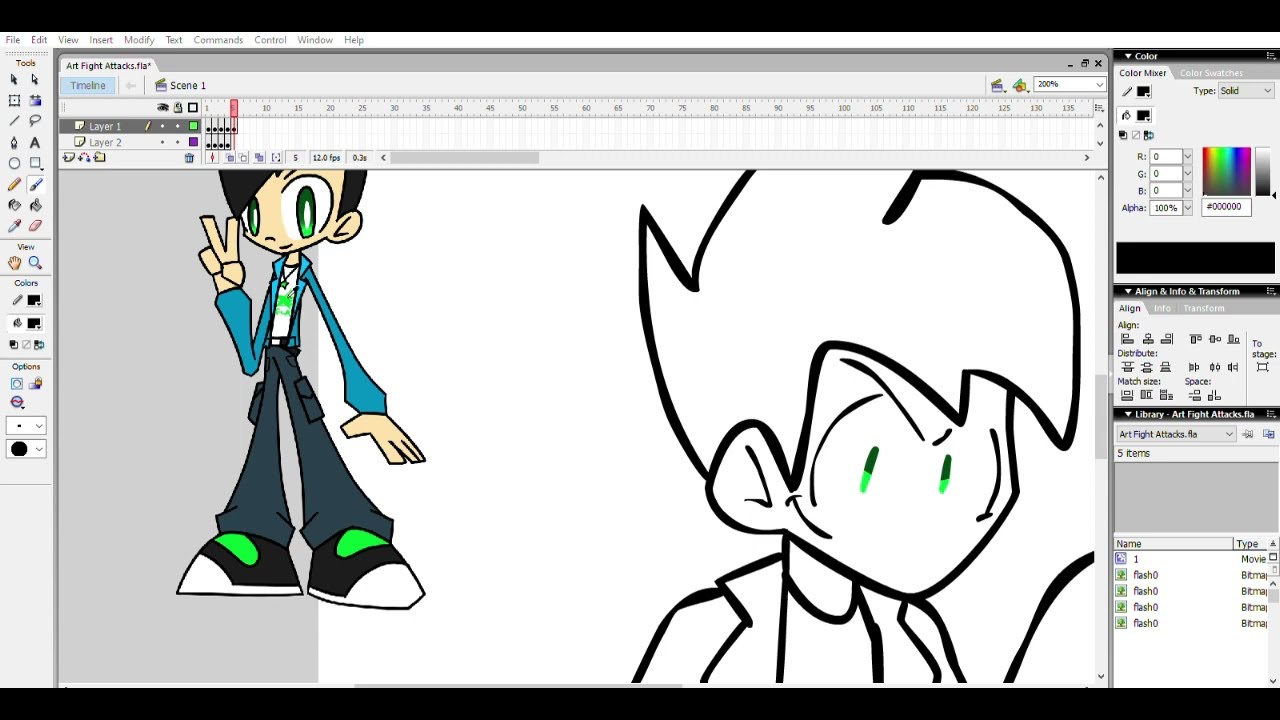Collapse the Library panel
This screenshot has width=1280, height=720.
1127,414
